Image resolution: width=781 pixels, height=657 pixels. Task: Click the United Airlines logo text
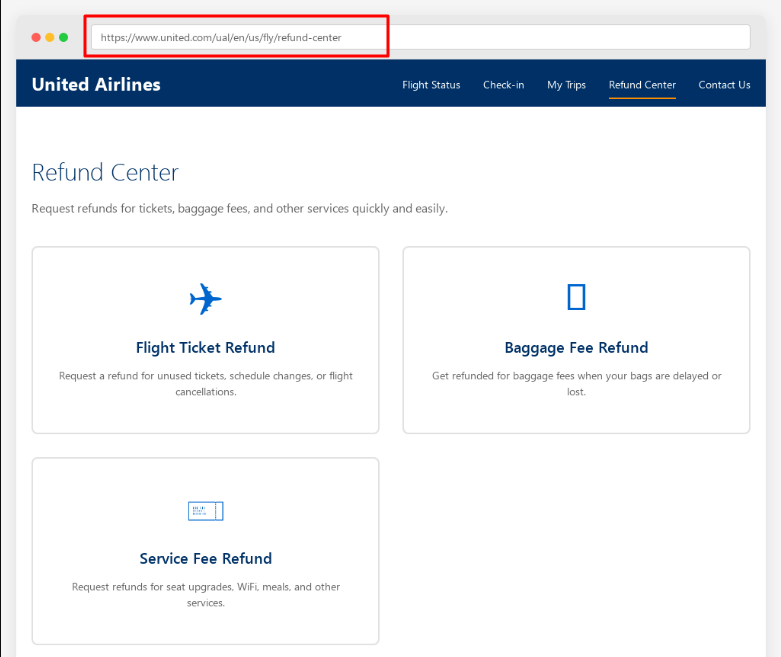[x=96, y=84]
